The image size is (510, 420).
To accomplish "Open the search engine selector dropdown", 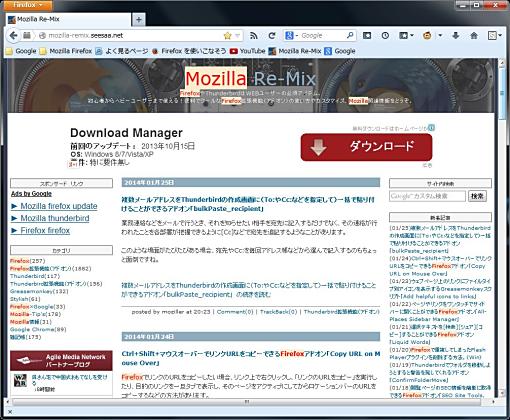I will pyautogui.click(x=291, y=36).
